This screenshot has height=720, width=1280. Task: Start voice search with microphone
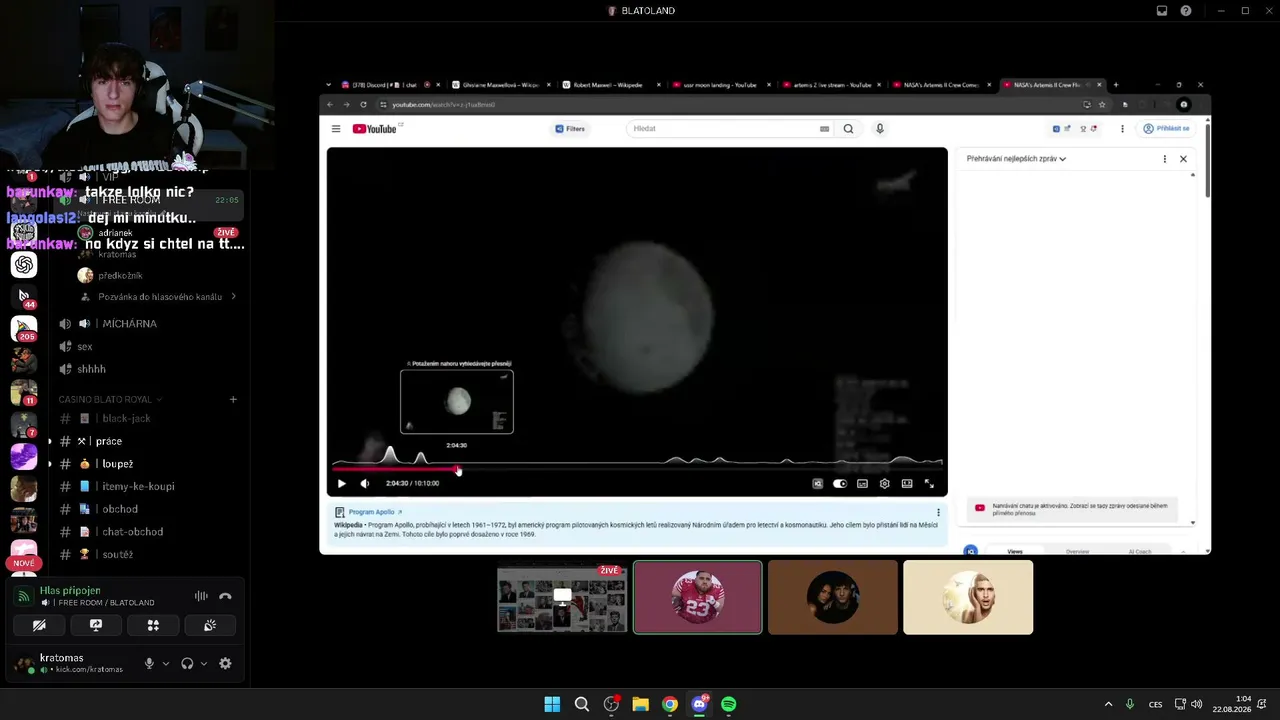(880, 129)
